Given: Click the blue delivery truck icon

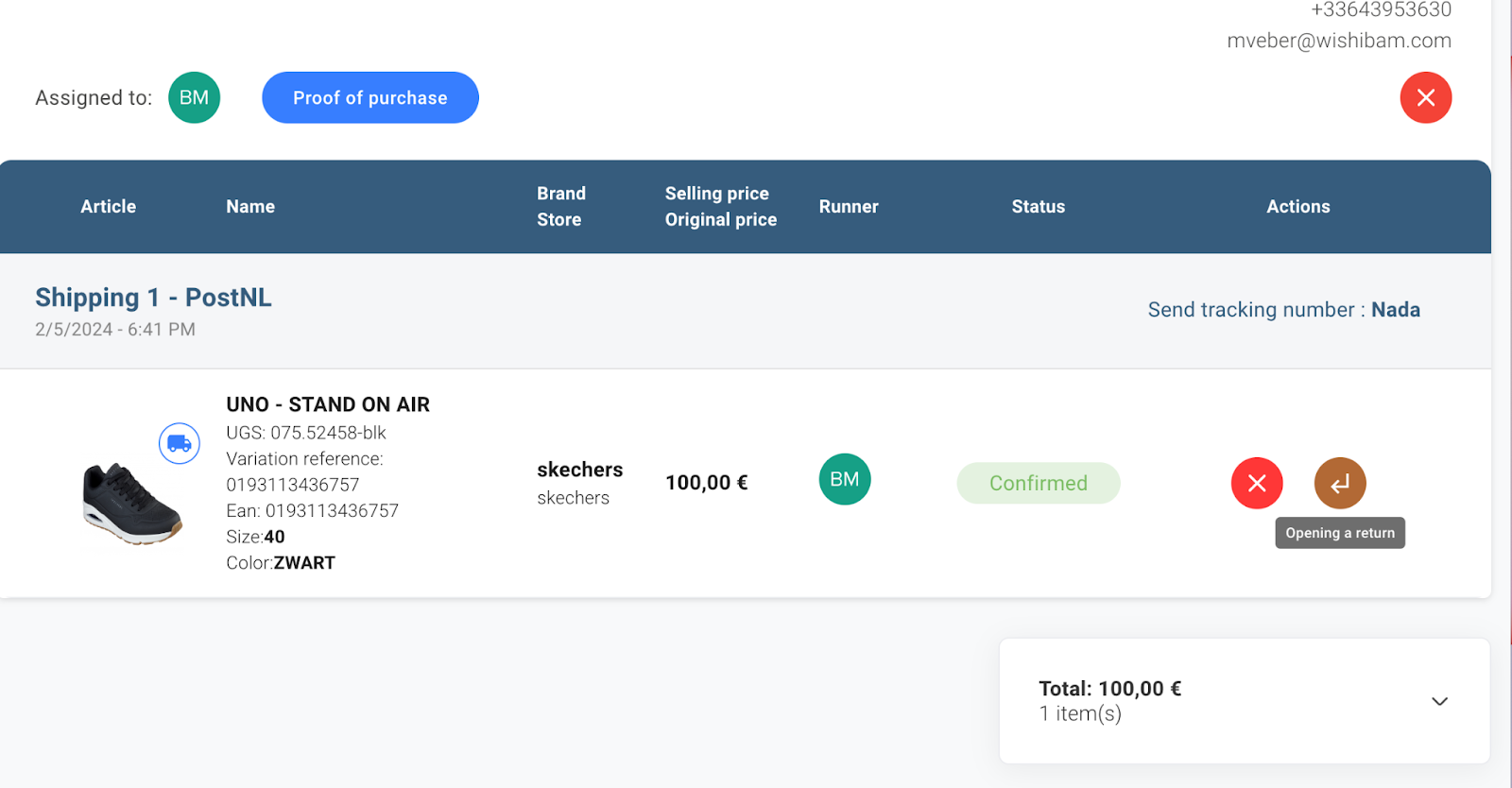Looking at the screenshot, I should point(180,443).
